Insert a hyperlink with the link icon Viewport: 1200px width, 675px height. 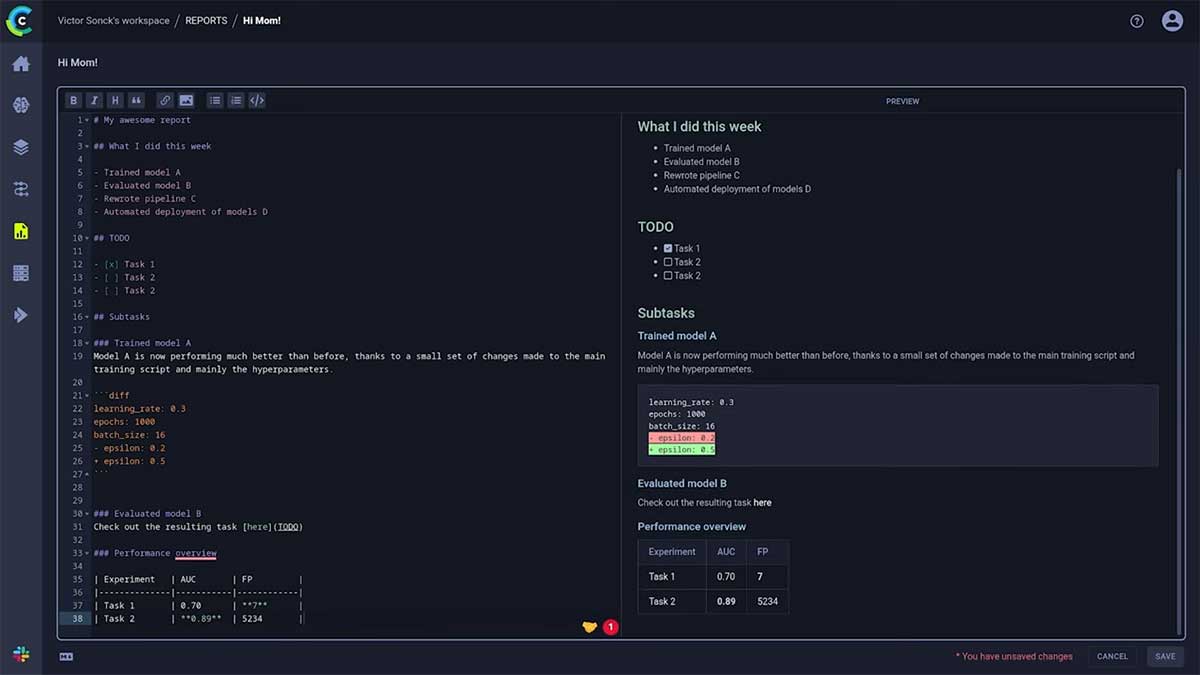coord(165,100)
